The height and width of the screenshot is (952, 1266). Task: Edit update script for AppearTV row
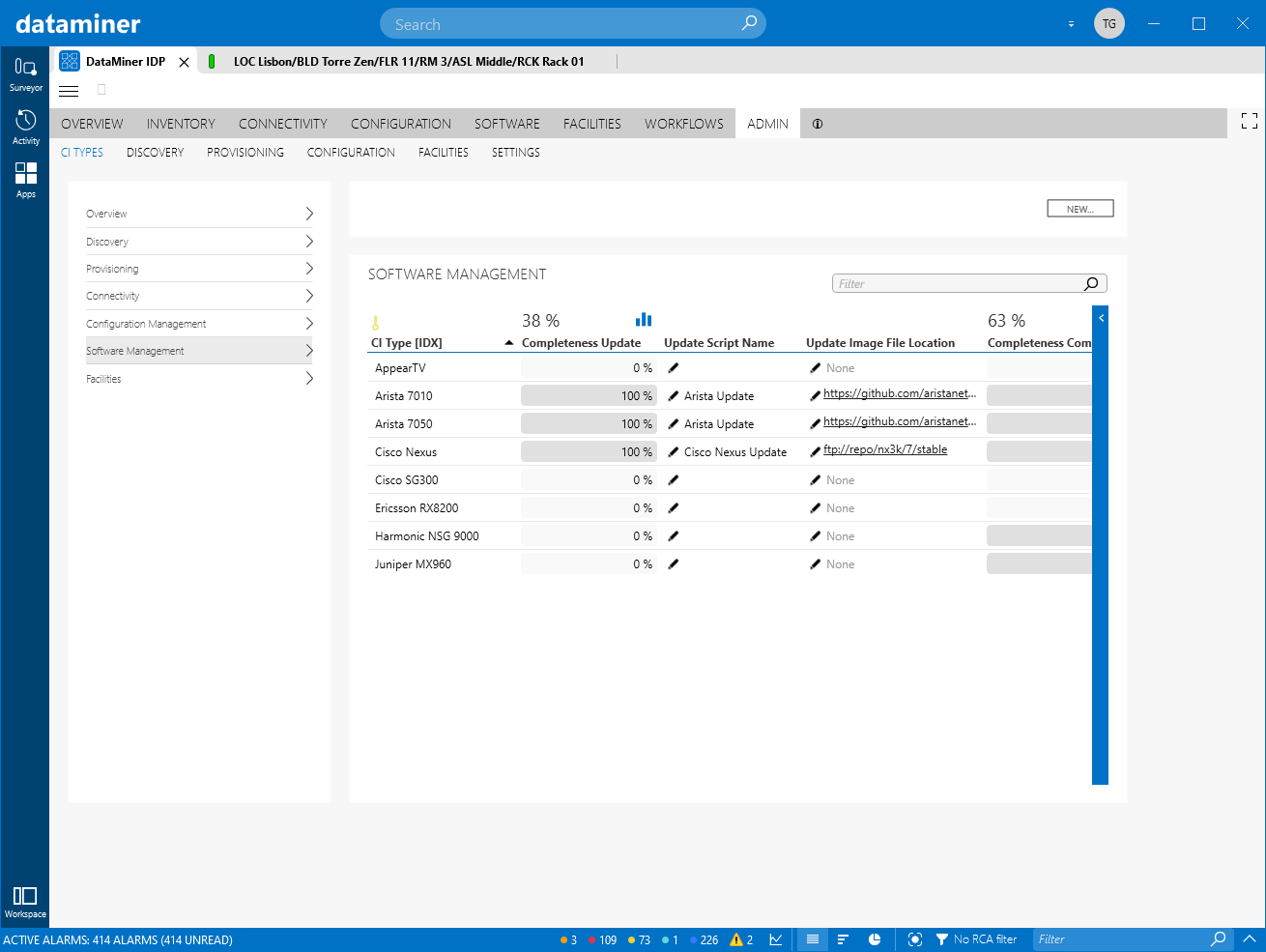pyautogui.click(x=674, y=368)
